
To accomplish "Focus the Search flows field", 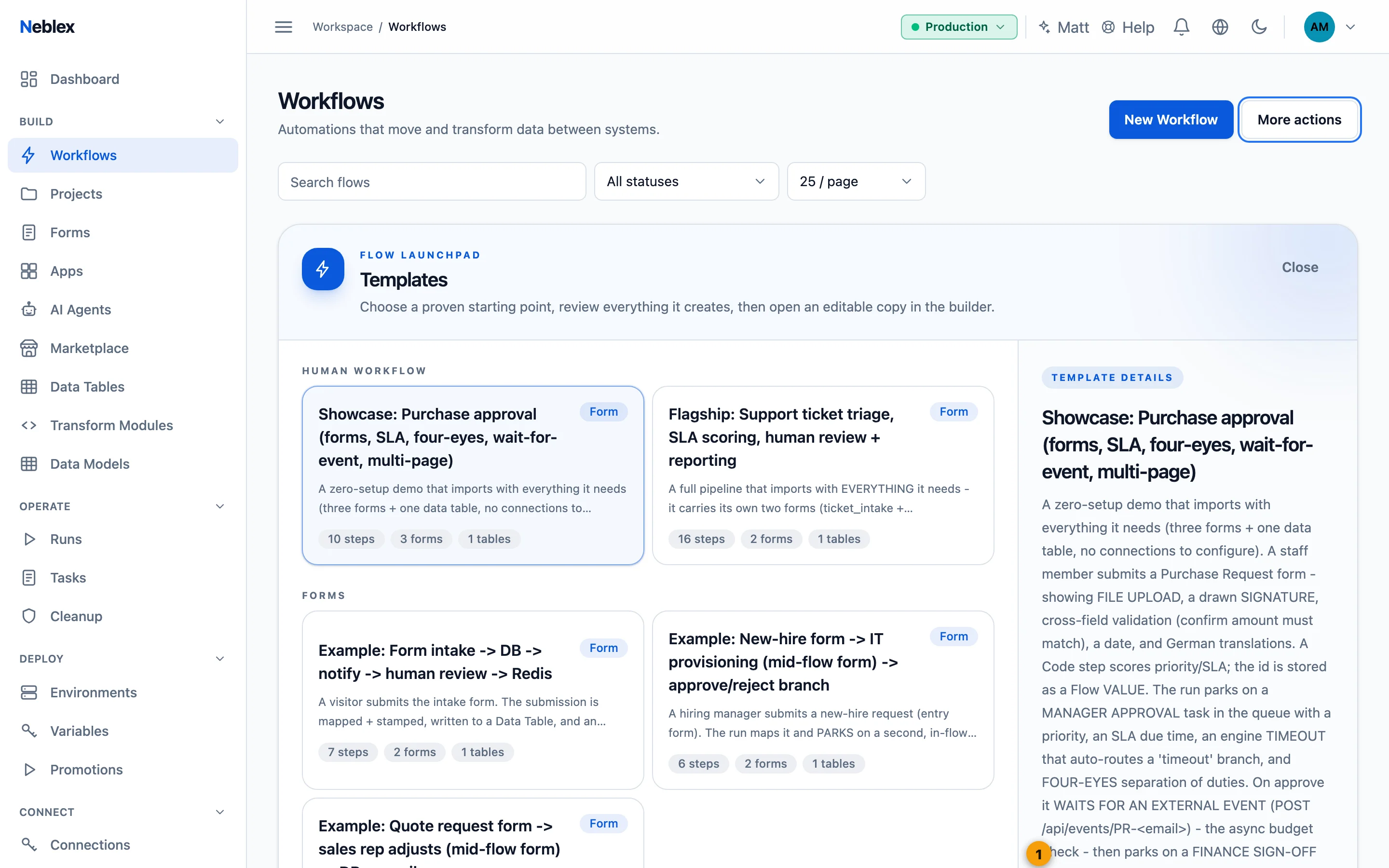I will (x=432, y=181).
